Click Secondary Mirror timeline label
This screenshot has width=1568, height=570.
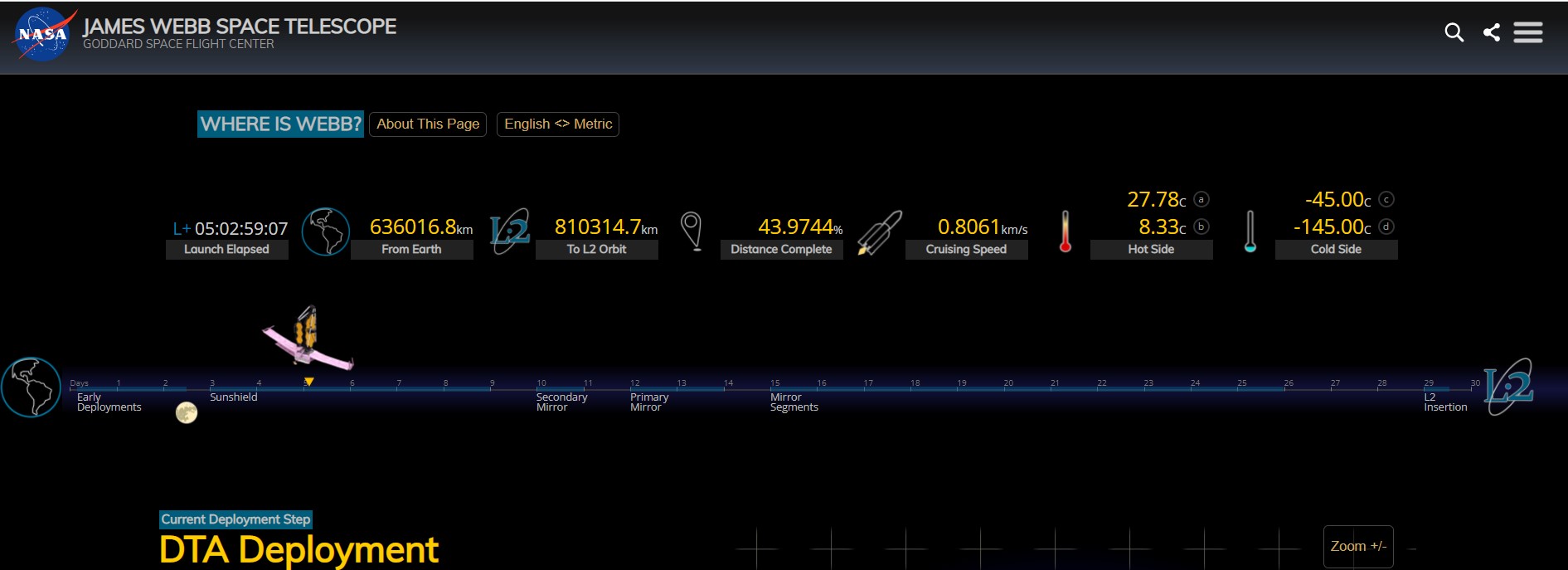[x=561, y=402]
